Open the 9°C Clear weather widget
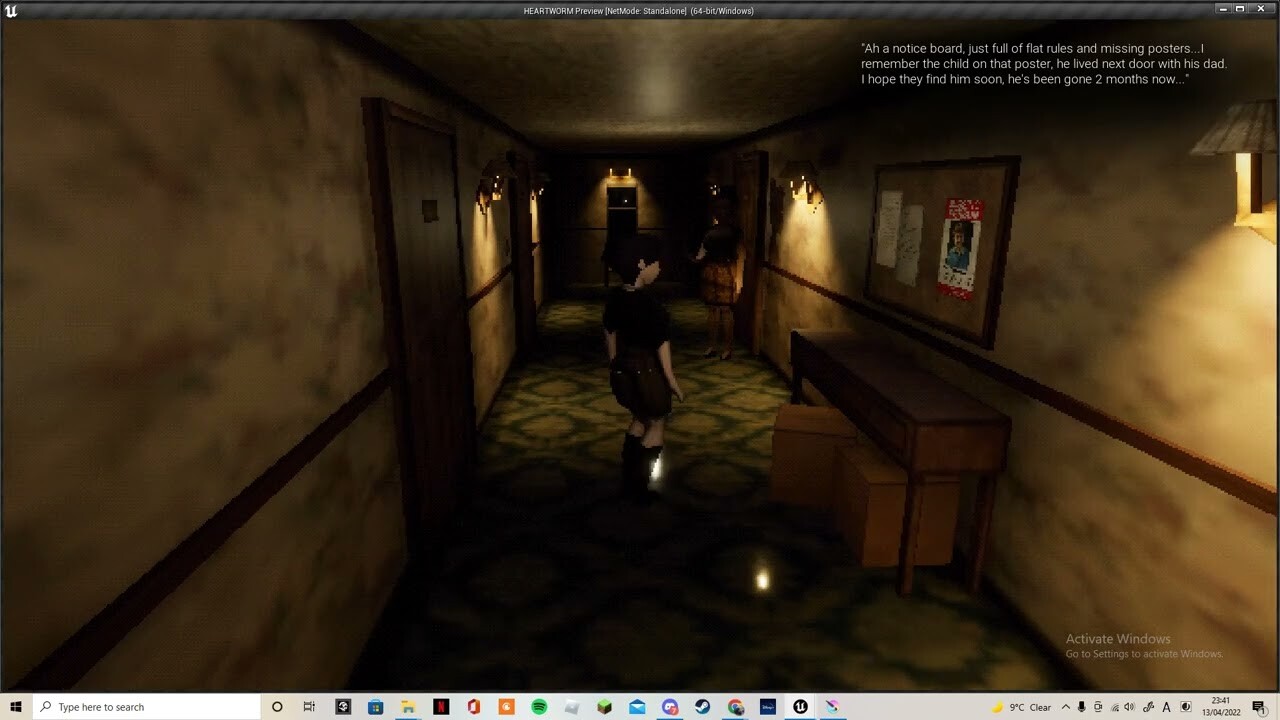The height and width of the screenshot is (720, 1280). 1022,707
